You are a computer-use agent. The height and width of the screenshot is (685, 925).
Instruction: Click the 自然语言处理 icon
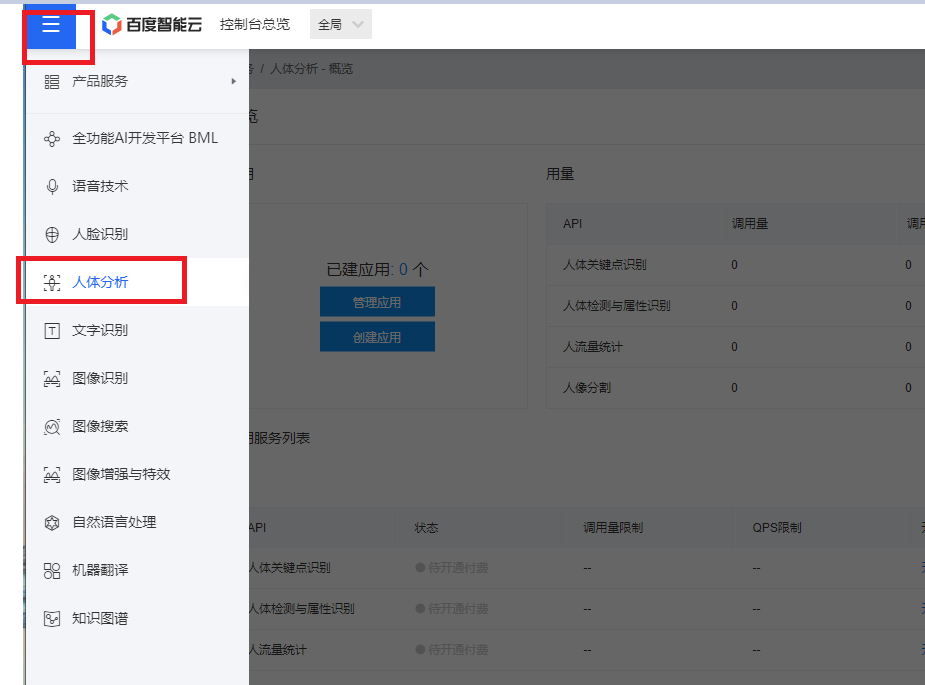52,523
